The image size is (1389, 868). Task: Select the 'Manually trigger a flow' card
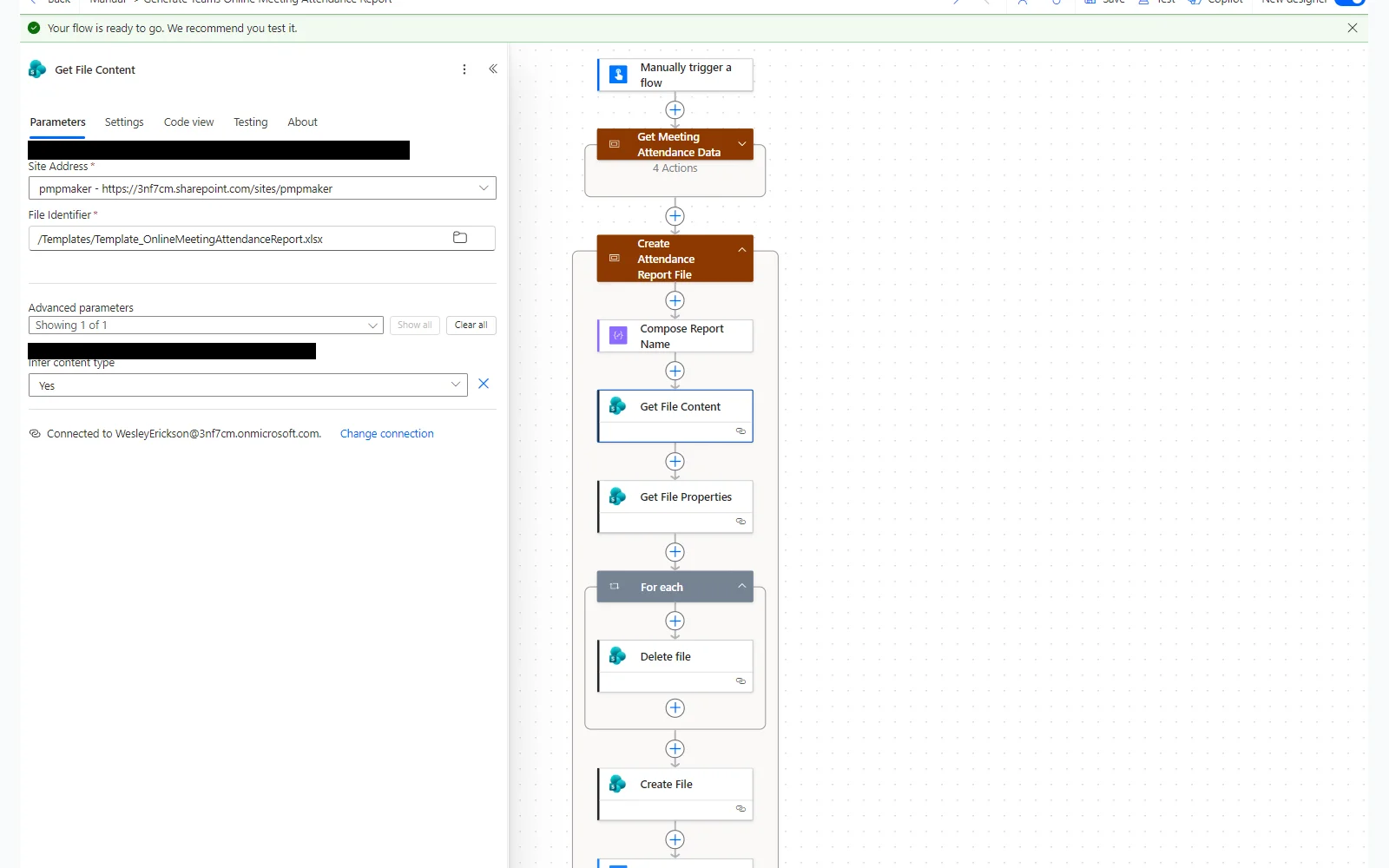tap(675, 75)
